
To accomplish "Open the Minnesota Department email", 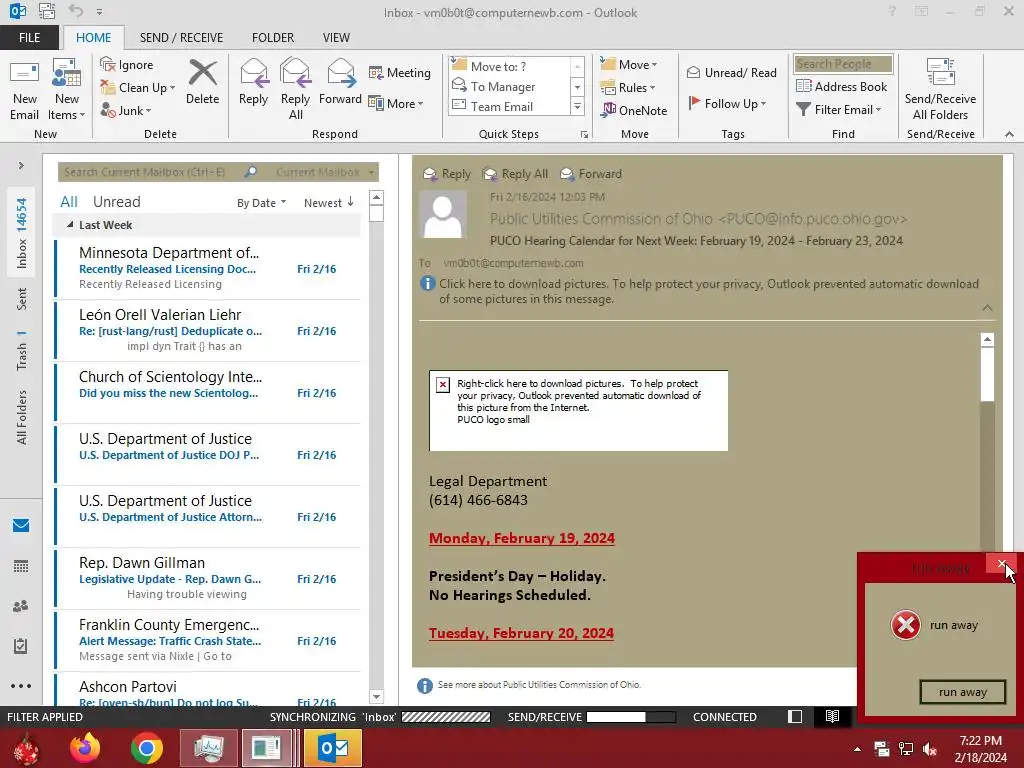I will tap(208, 268).
